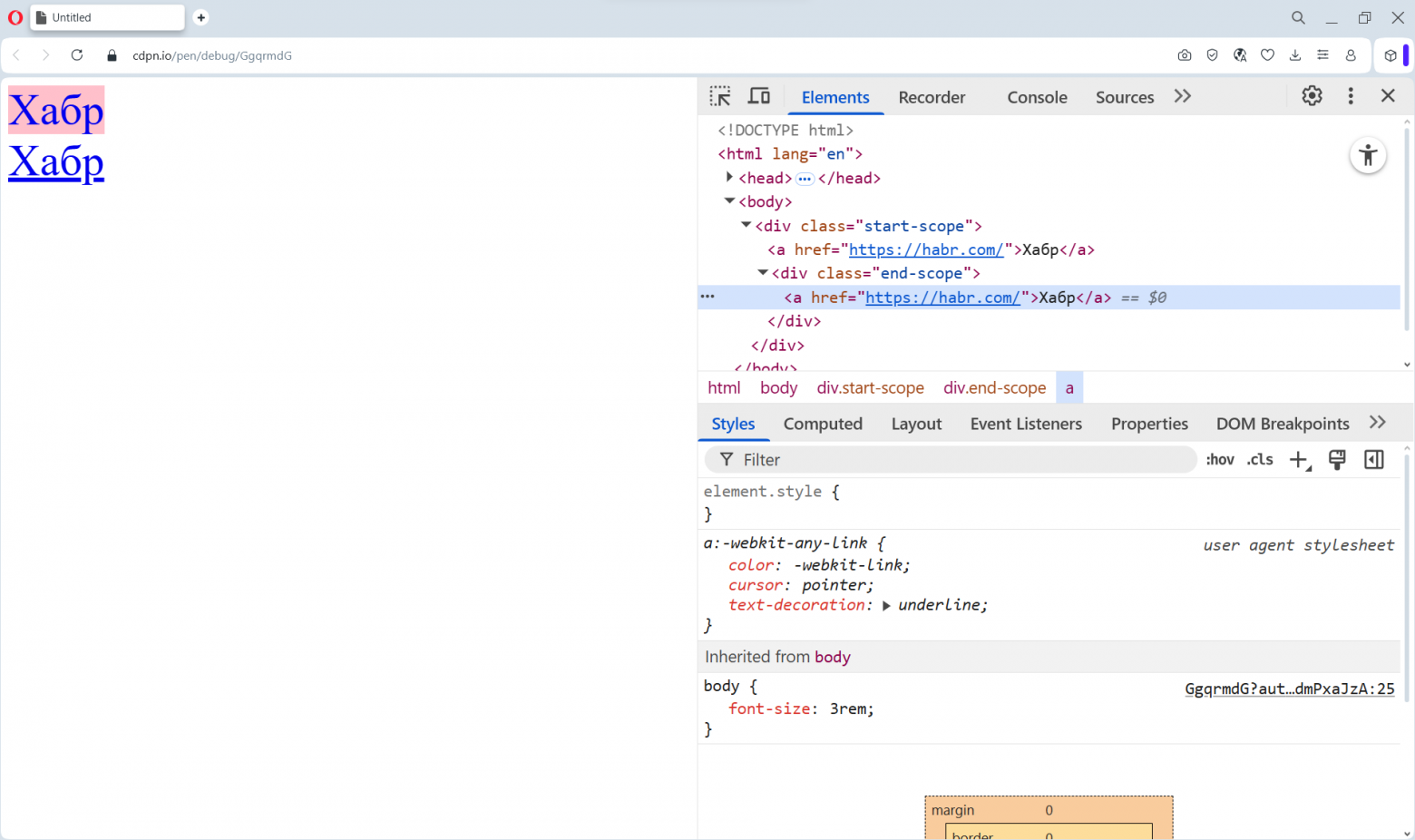Viewport: 1415px width, 840px height.
Task: Click the margin box model region
Action: (1049, 810)
